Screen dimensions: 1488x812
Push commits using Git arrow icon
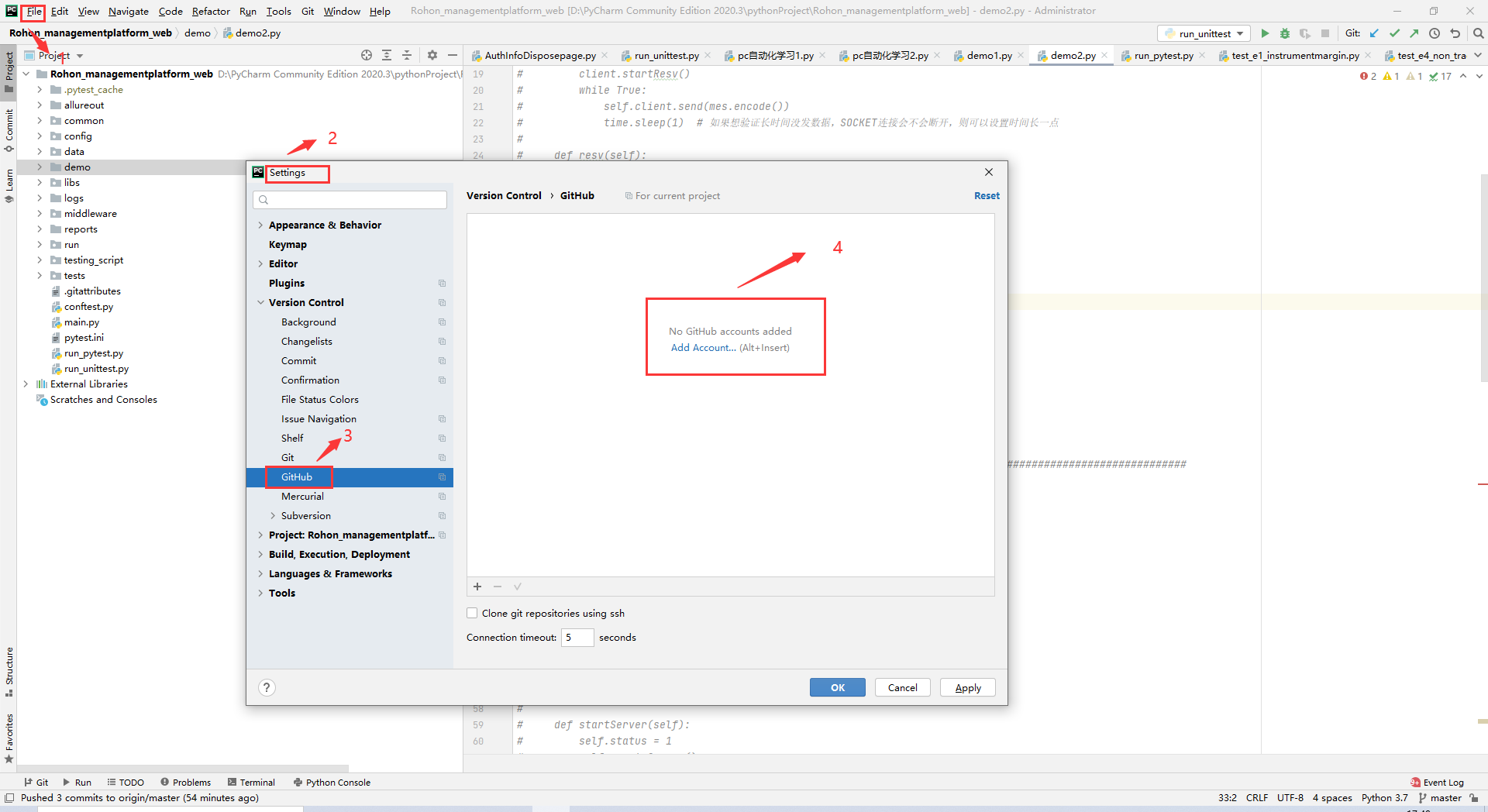[1414, 33]
